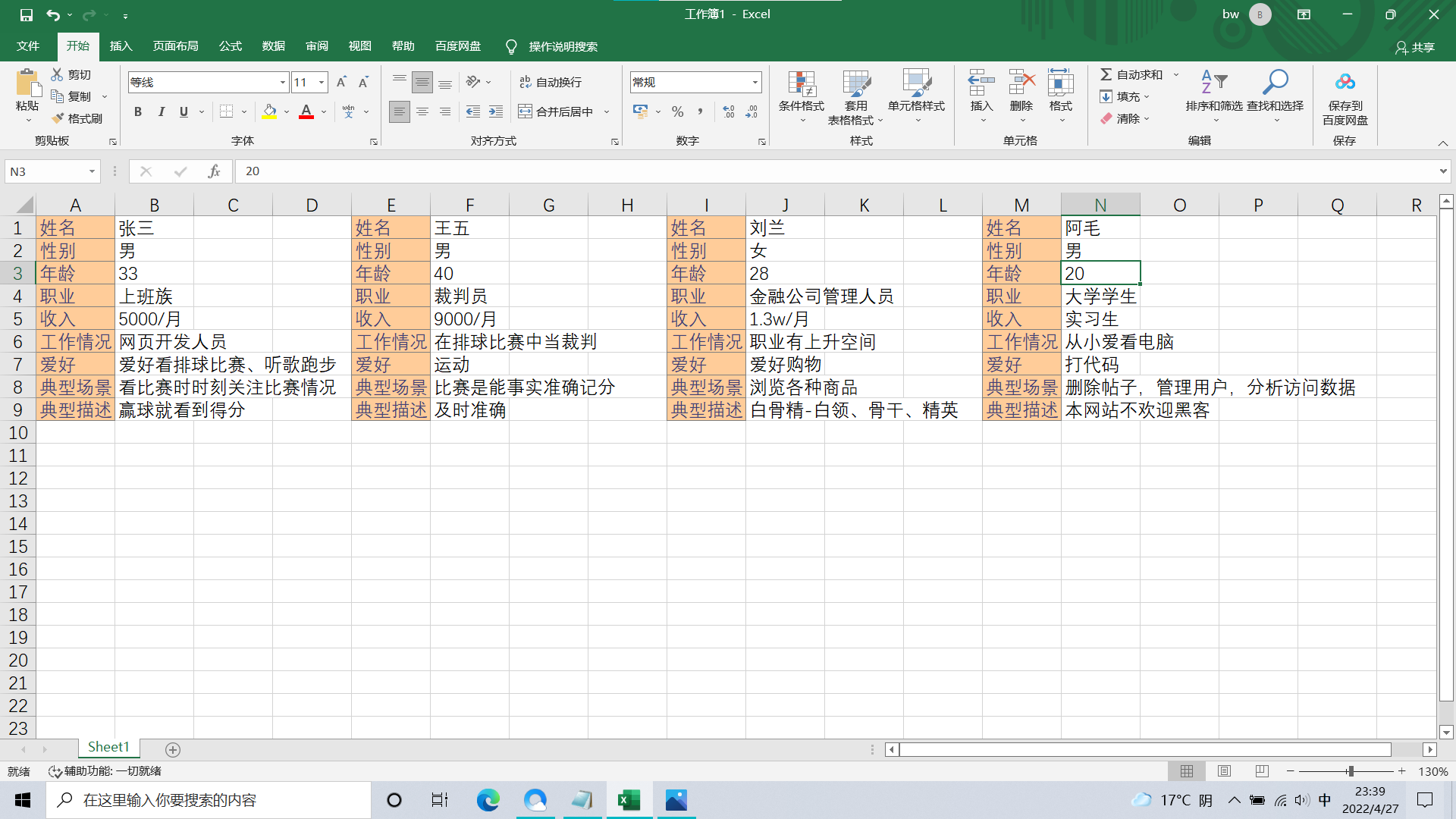
Task: Click the increase decimal places icon
Action: point(729,111)
